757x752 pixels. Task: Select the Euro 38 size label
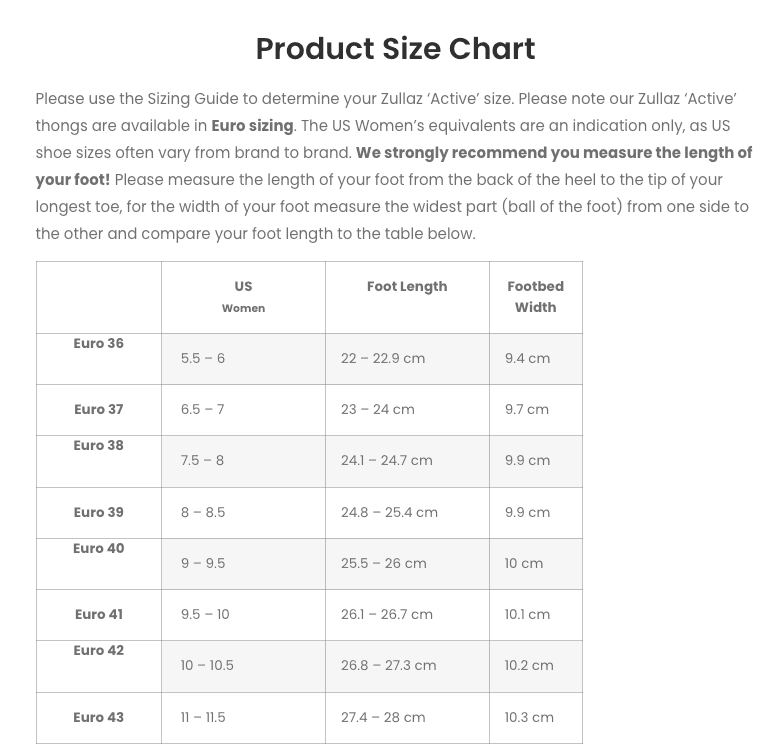coord(98,446)
